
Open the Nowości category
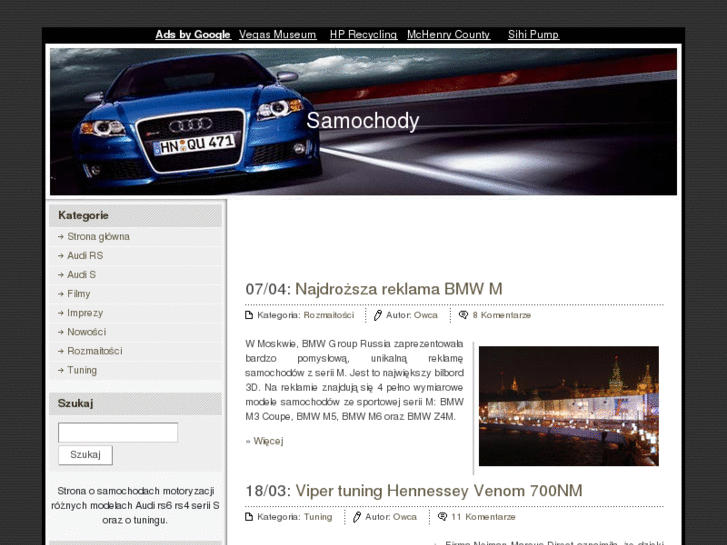[86, 332]
